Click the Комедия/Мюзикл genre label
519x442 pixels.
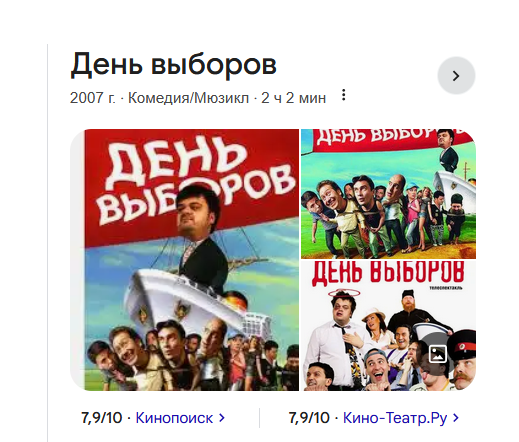[x=188, y=98]
